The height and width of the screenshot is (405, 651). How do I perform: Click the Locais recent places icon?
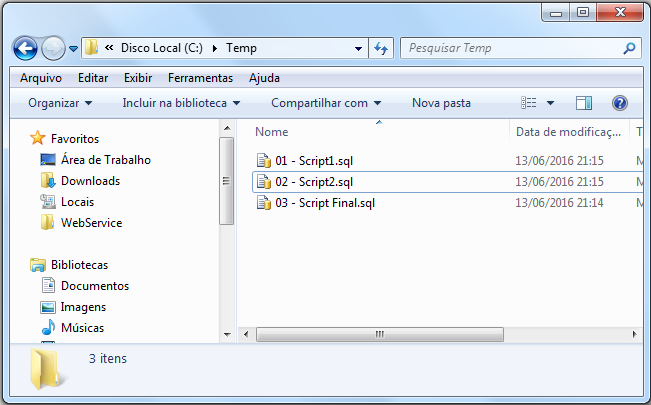tap(48, 201)
